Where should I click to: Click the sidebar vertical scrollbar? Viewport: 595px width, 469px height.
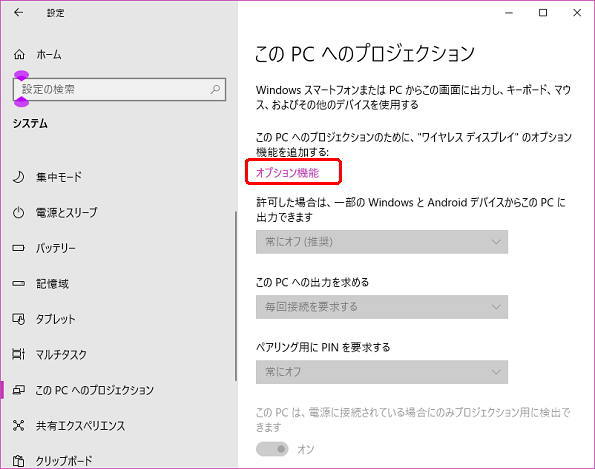pyautogui.click(x=236, y=296)
